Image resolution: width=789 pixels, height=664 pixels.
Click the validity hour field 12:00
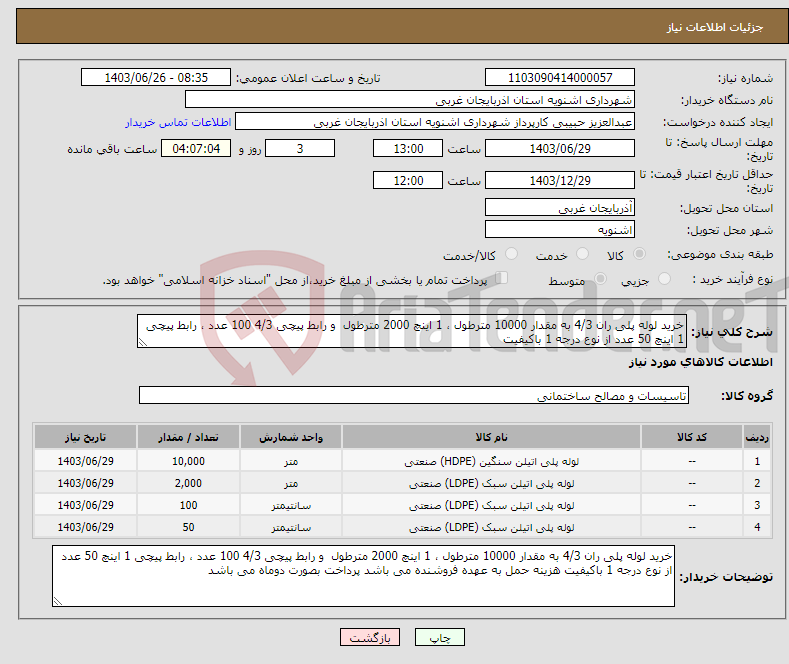(x=408, y=180)
